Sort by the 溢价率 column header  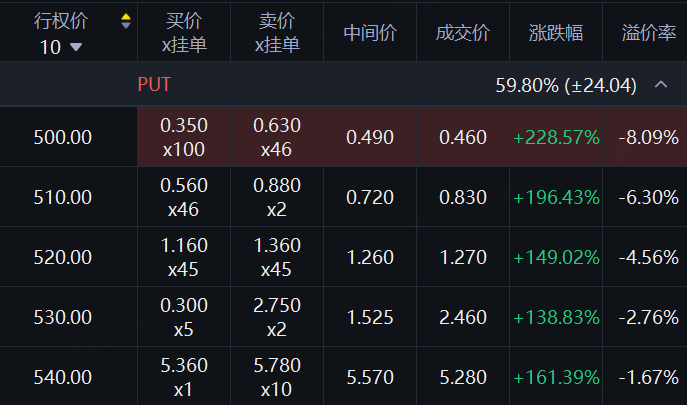pyautogui.click(x=649, y=33)
